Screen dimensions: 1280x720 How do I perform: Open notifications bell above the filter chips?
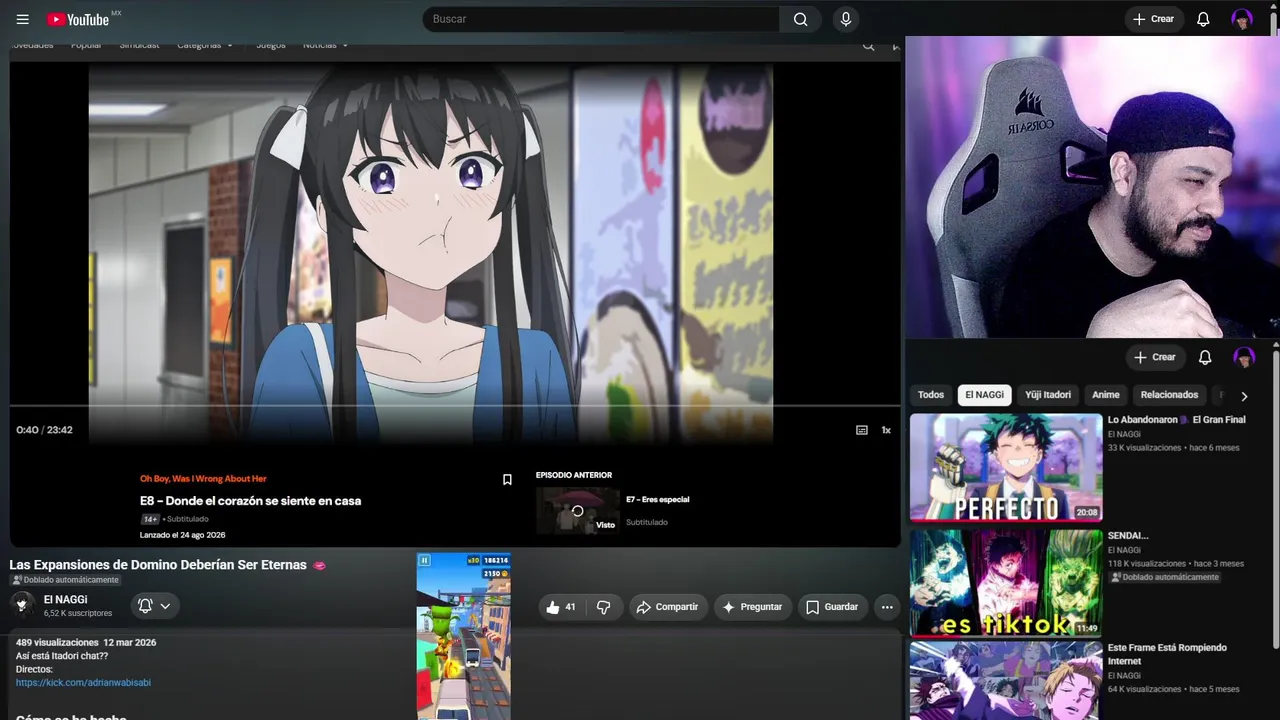click(x=1205, y=357)
